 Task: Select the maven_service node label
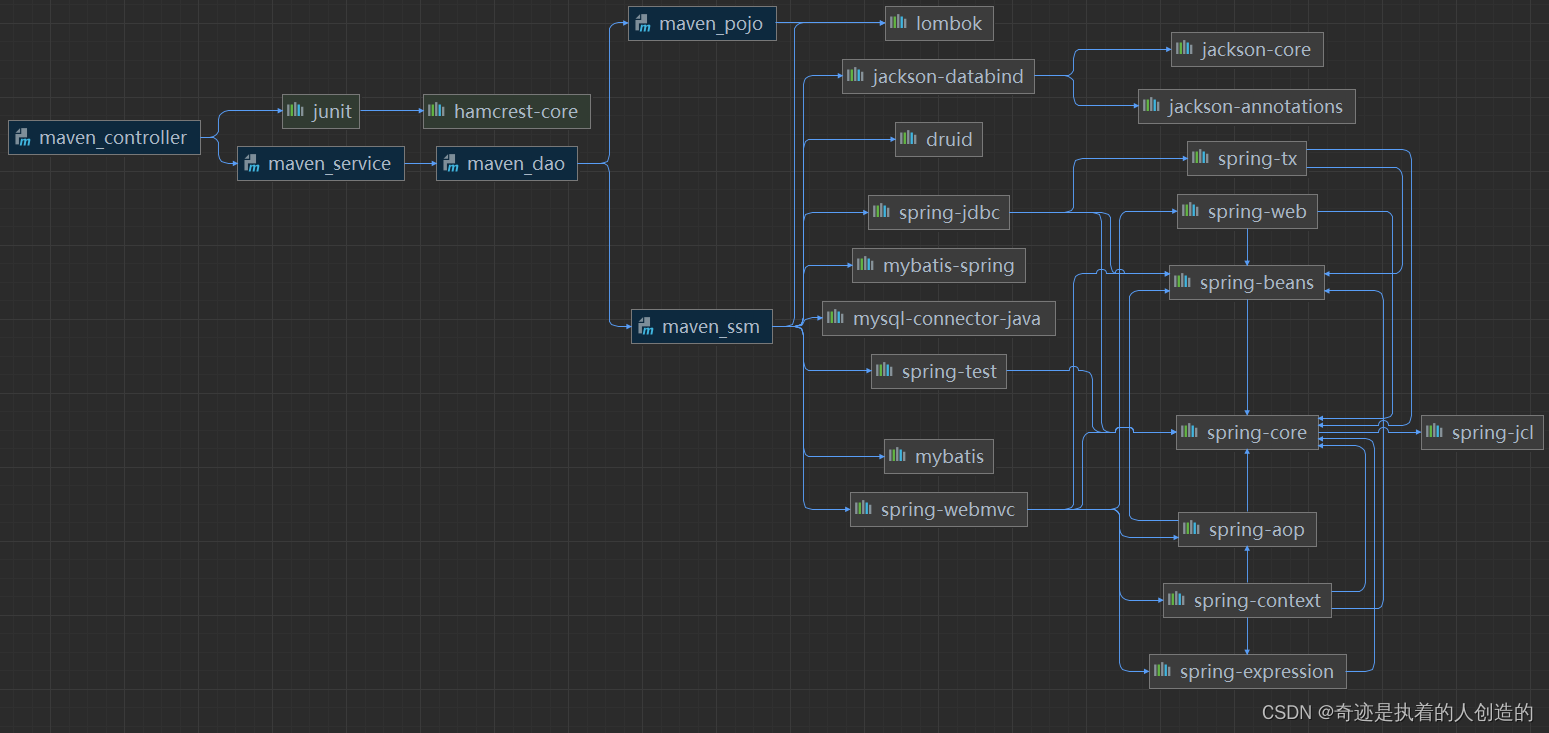click(x=330, y=164)
